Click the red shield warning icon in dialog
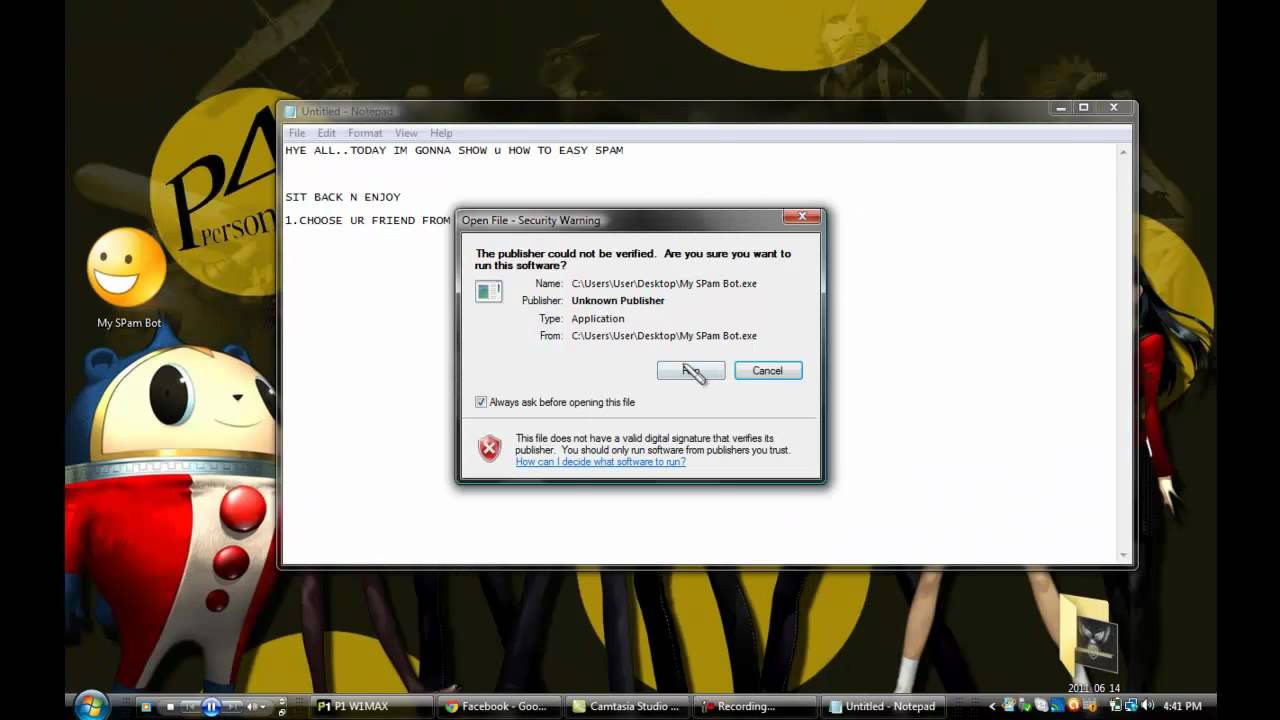The width and height of the screenshot is (1280, 720). [489, 448]
